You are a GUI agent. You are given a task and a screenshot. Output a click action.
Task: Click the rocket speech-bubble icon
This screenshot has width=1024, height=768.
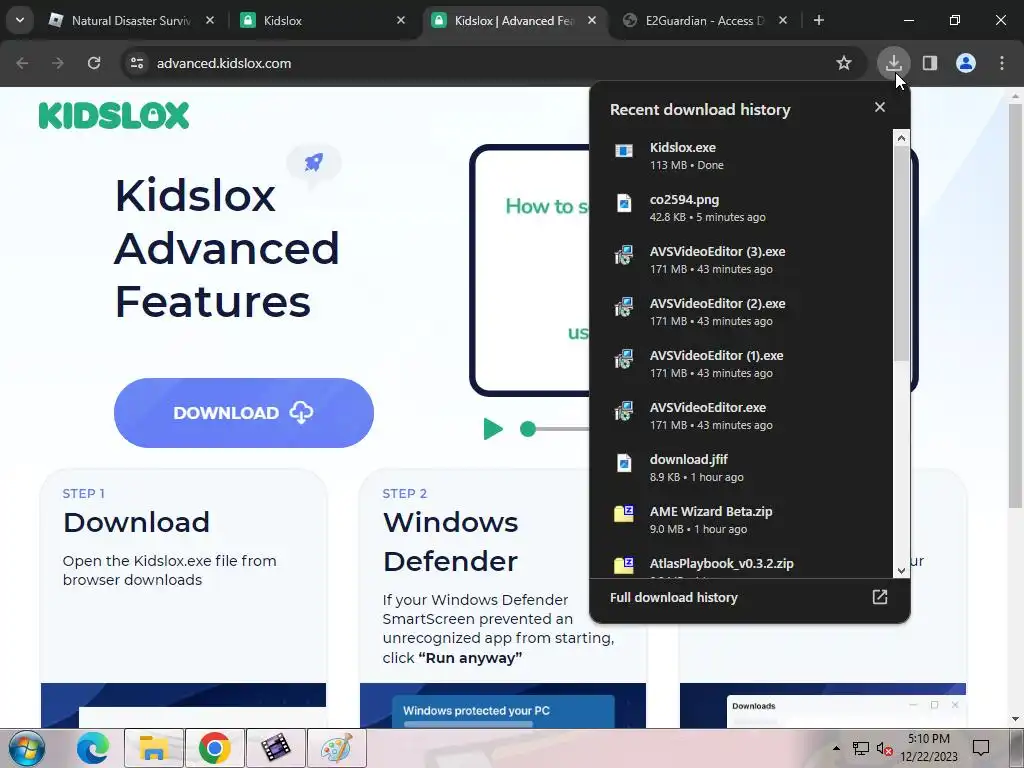click(x=314, y=163)
